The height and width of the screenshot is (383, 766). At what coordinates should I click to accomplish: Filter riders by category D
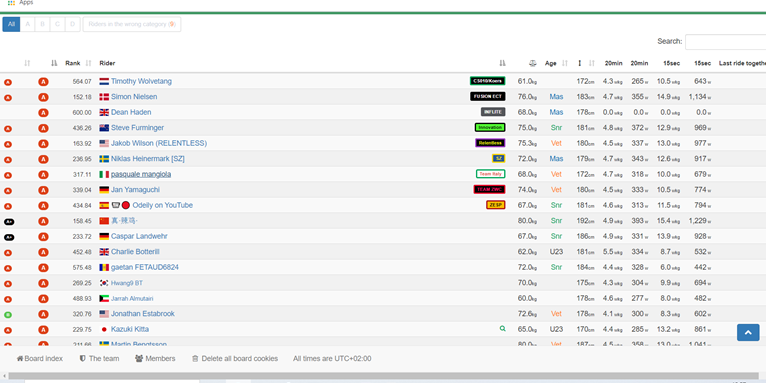[x=73, y=24]
